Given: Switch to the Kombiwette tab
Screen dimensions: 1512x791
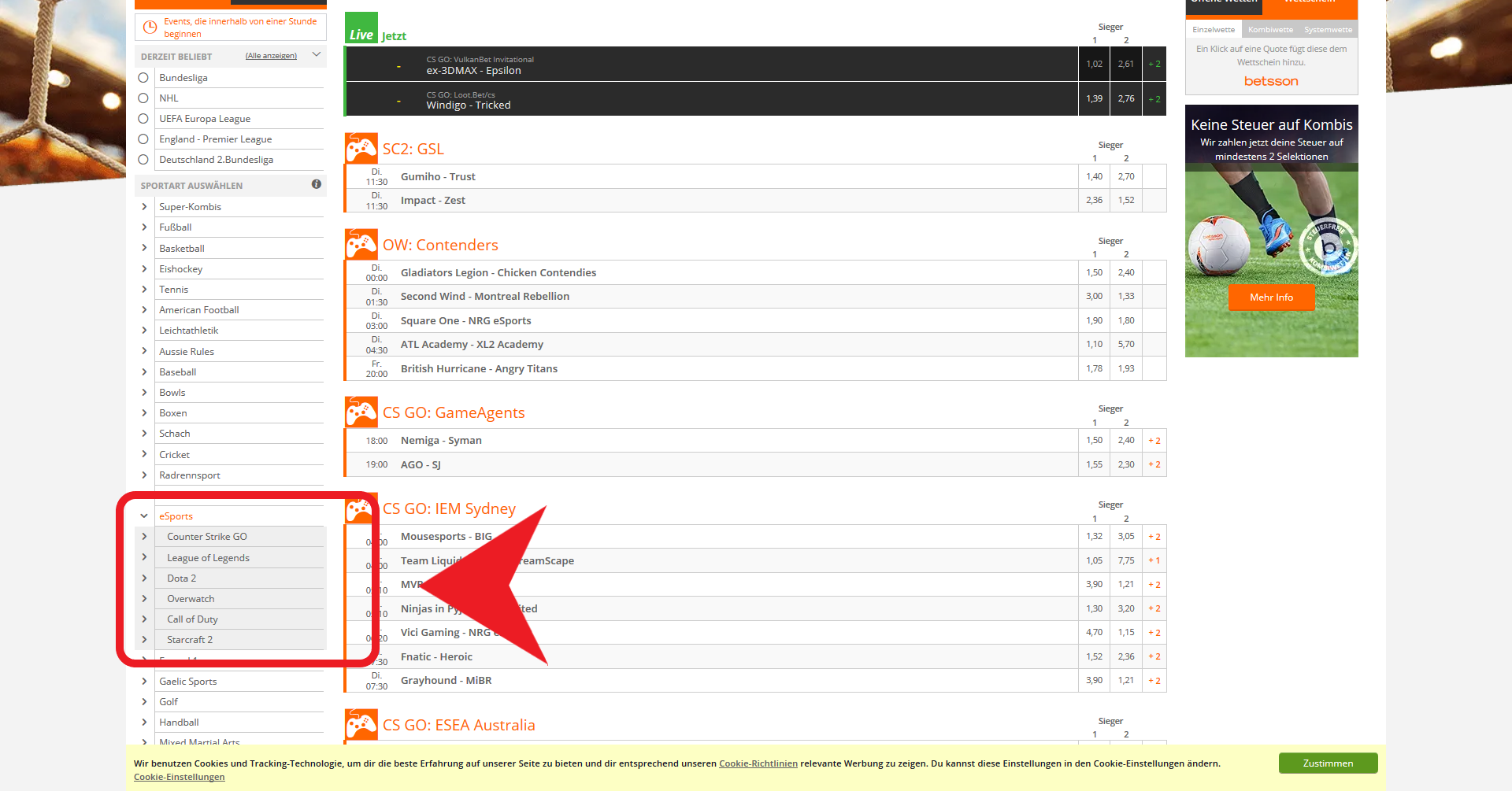Looking at the screenshot, I should click(1270, 30).
